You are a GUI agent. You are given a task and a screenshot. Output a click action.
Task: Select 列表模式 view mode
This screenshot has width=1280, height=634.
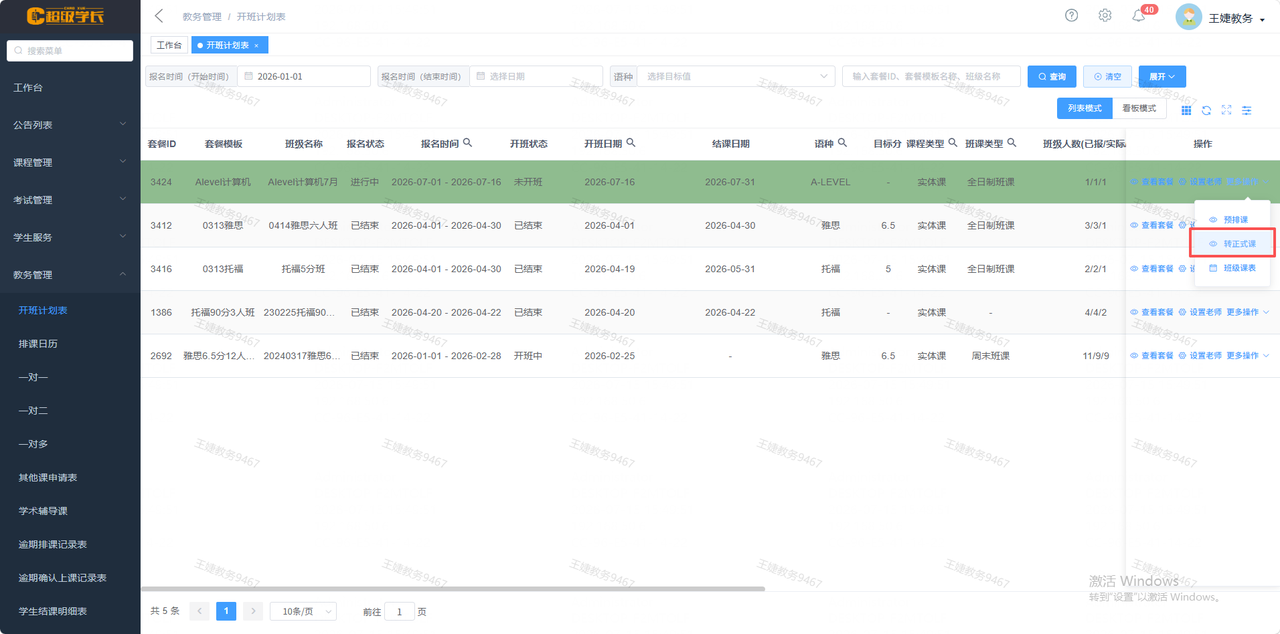coord(1084,108)
